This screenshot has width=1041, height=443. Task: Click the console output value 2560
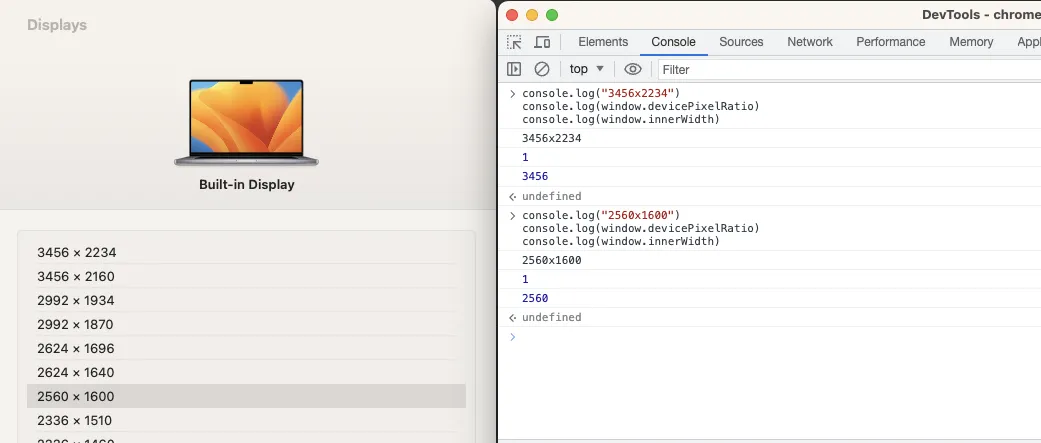(535, 298)
